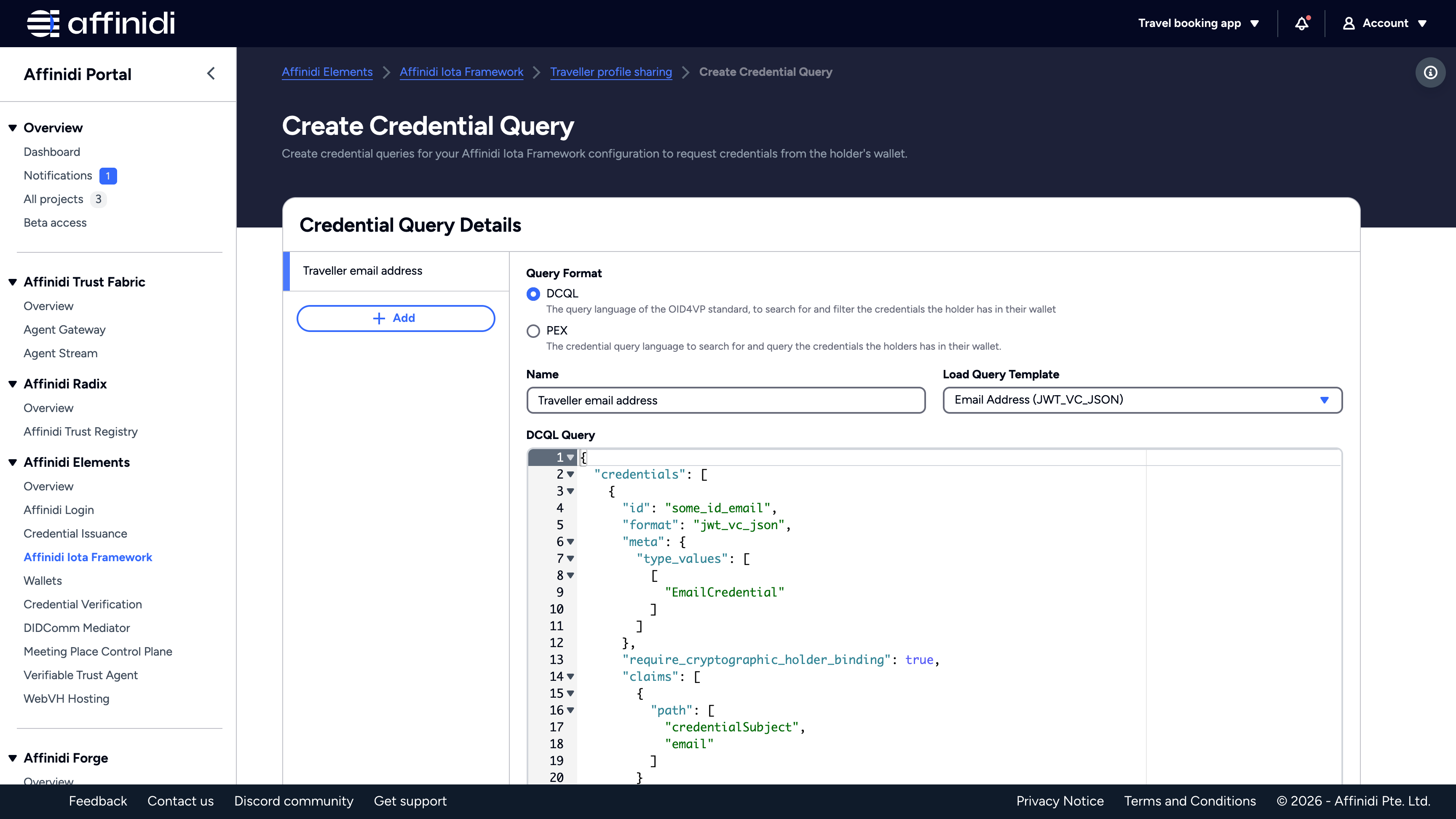Image resolution: width=1456 pixels, height=819 pixels.
Task: Follow the Affinidi Iota Framework breadcrumb
Action: point(461,72)
